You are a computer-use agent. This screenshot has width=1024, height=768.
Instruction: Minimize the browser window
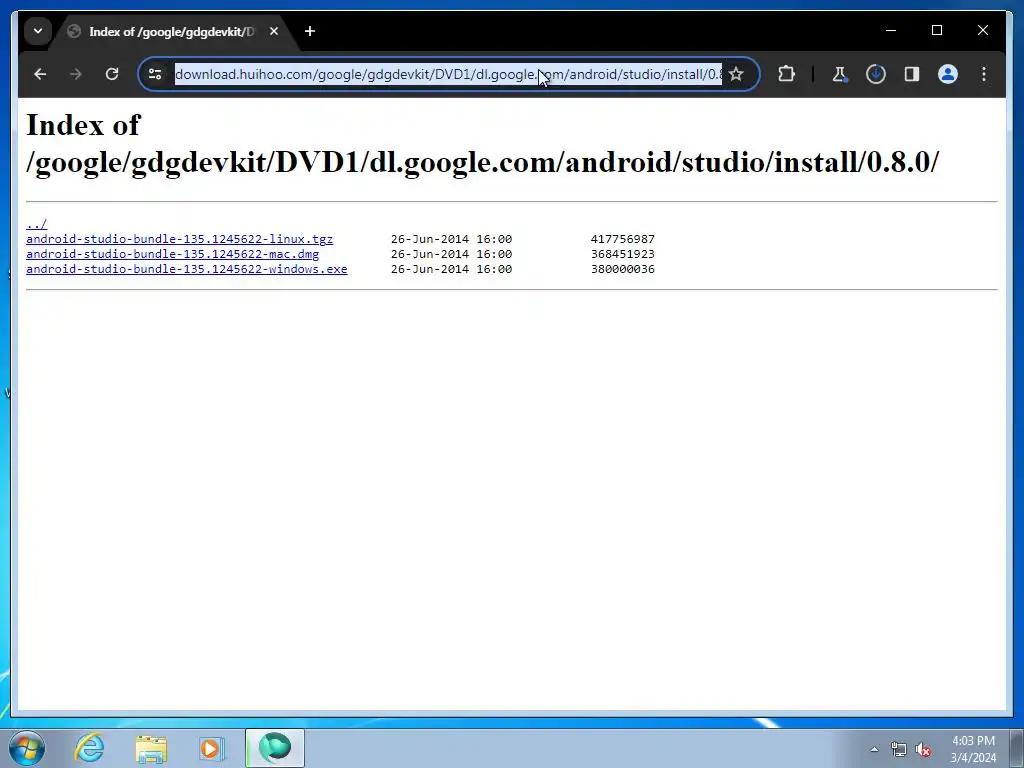point(891,30)
